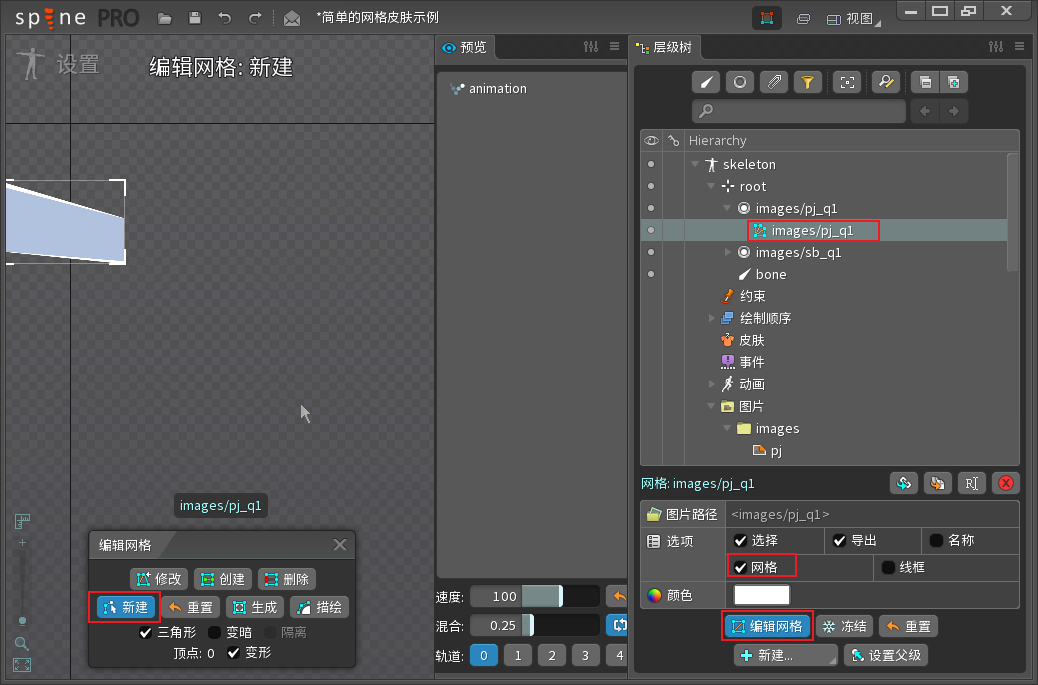Toggle the 变形 checkbox
Viewport: 1038px width, 685px height.
[x=233, y=653]
